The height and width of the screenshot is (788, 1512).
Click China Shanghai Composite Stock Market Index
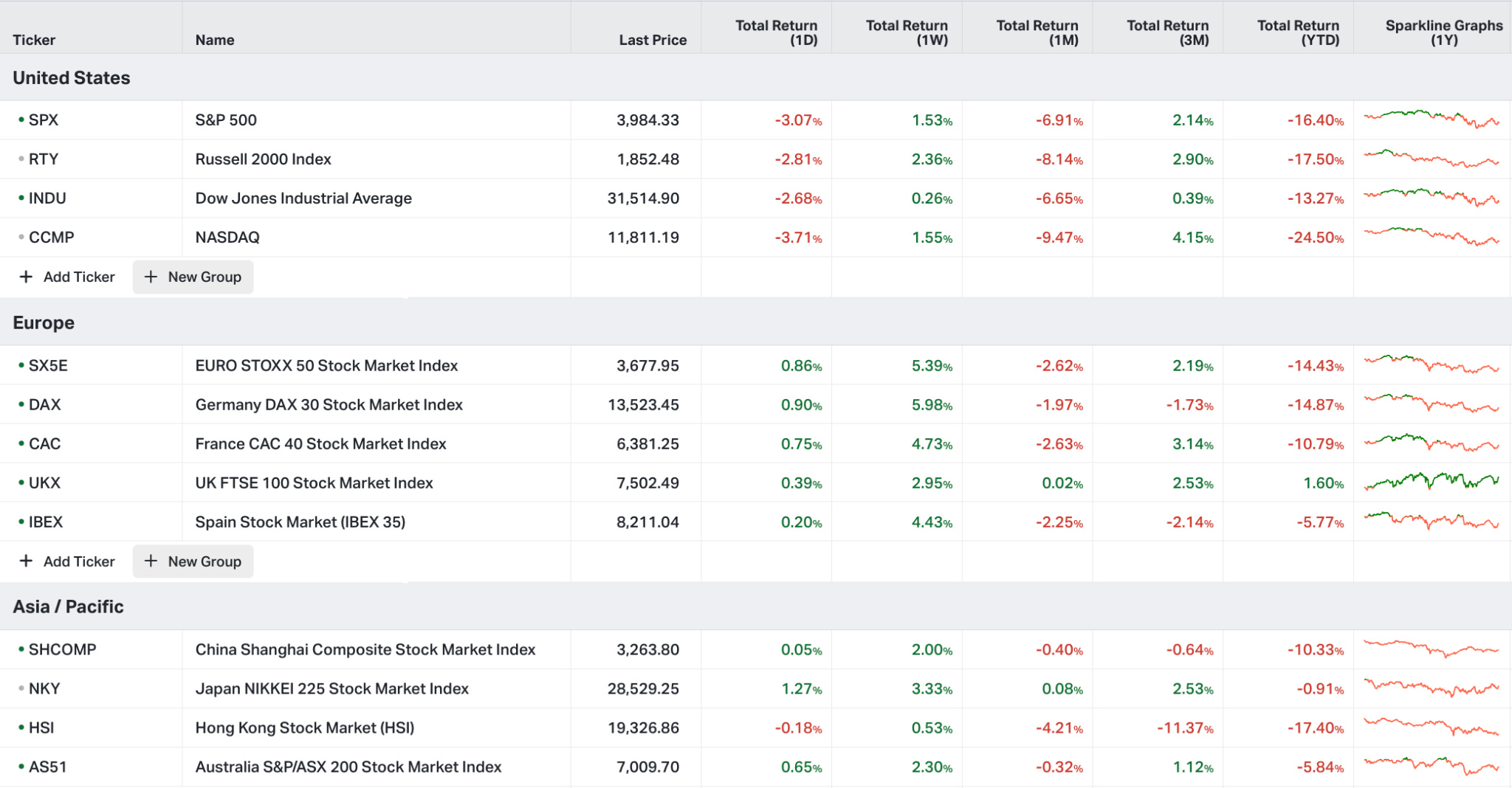365,649
